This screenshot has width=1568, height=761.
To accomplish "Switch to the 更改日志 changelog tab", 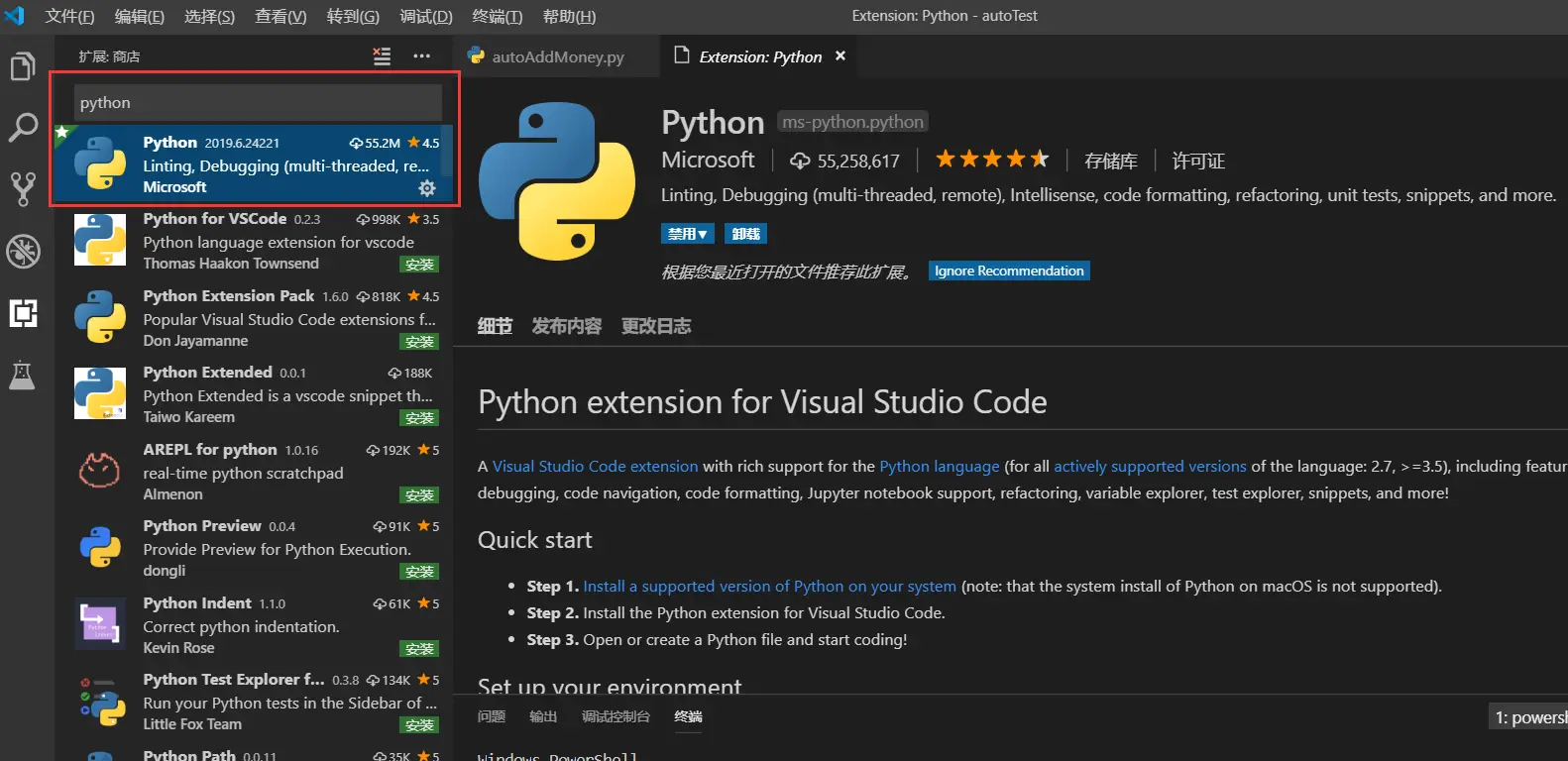I will [x=655, y=326].
